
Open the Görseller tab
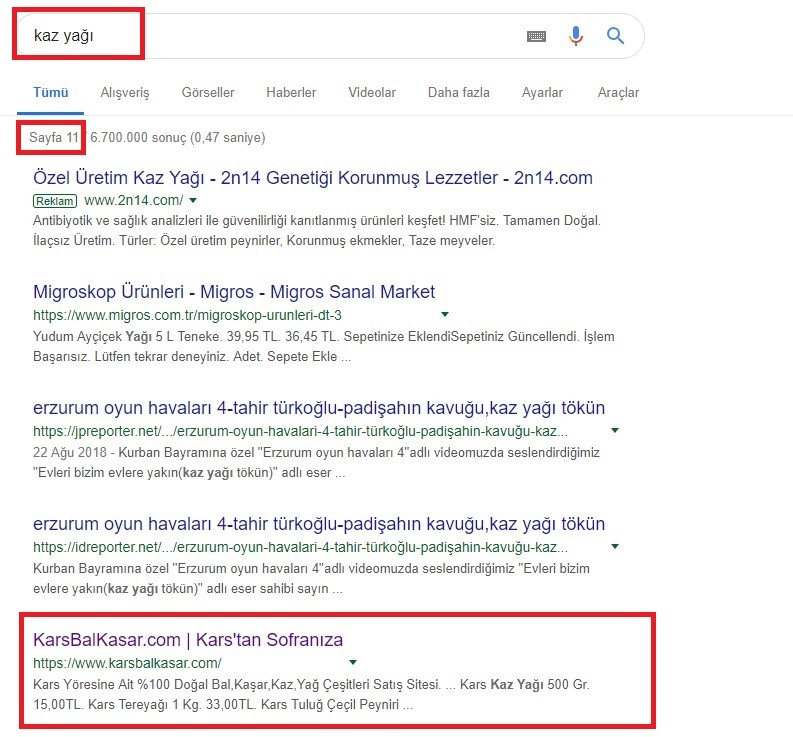click(x=208, y=93)
